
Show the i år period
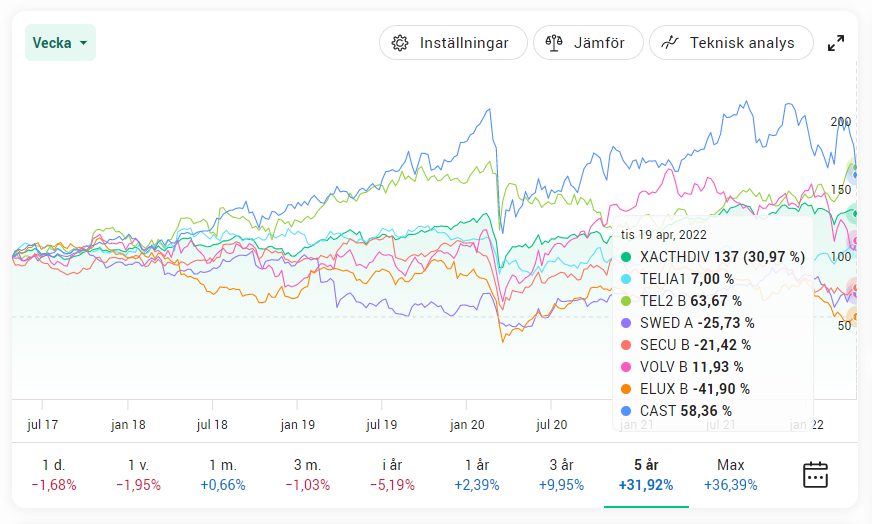(x=392, y=475)
